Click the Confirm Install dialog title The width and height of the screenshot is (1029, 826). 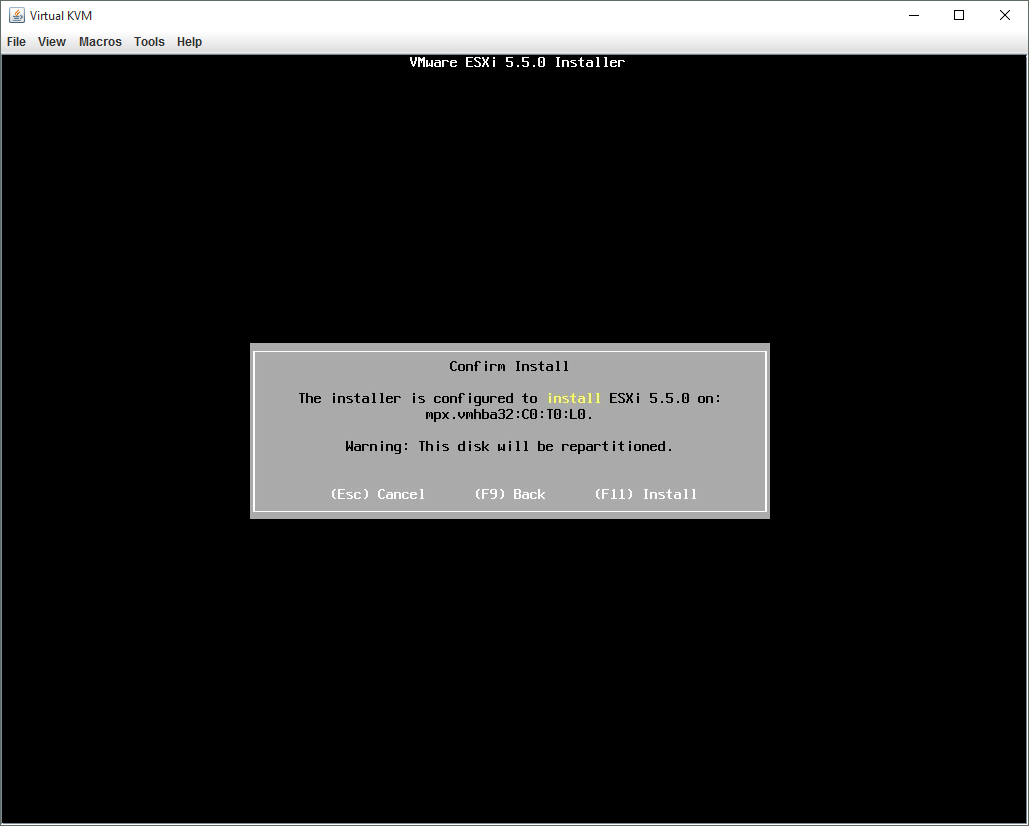pyautogui.click(x=509, y=366)
